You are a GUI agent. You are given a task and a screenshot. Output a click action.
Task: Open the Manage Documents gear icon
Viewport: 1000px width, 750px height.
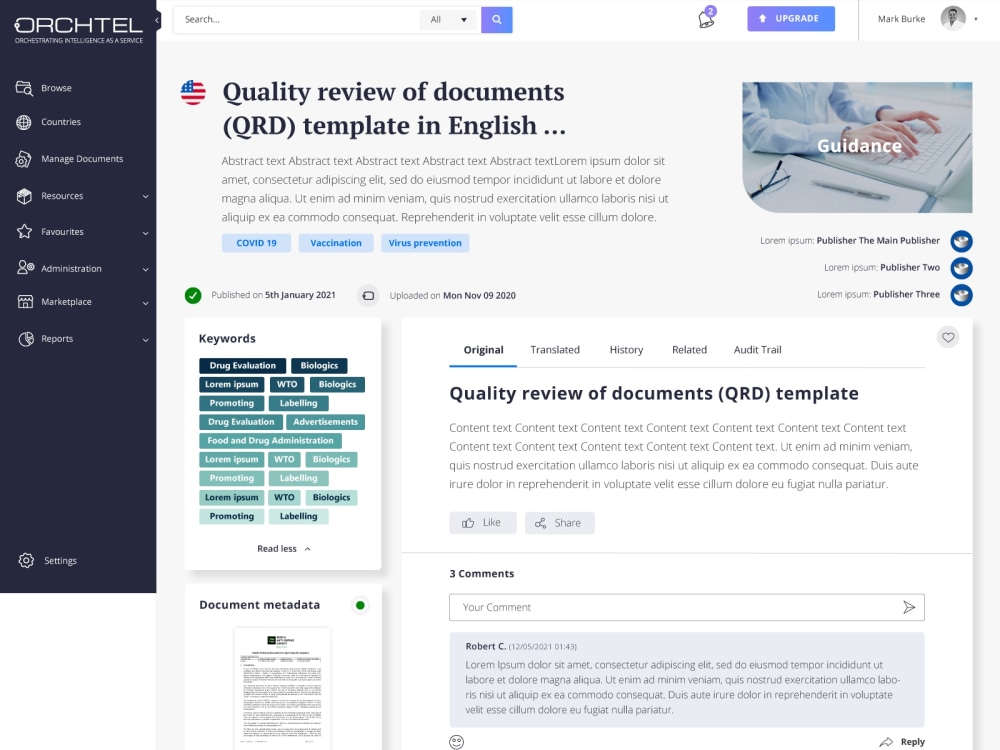pos(24,159)
